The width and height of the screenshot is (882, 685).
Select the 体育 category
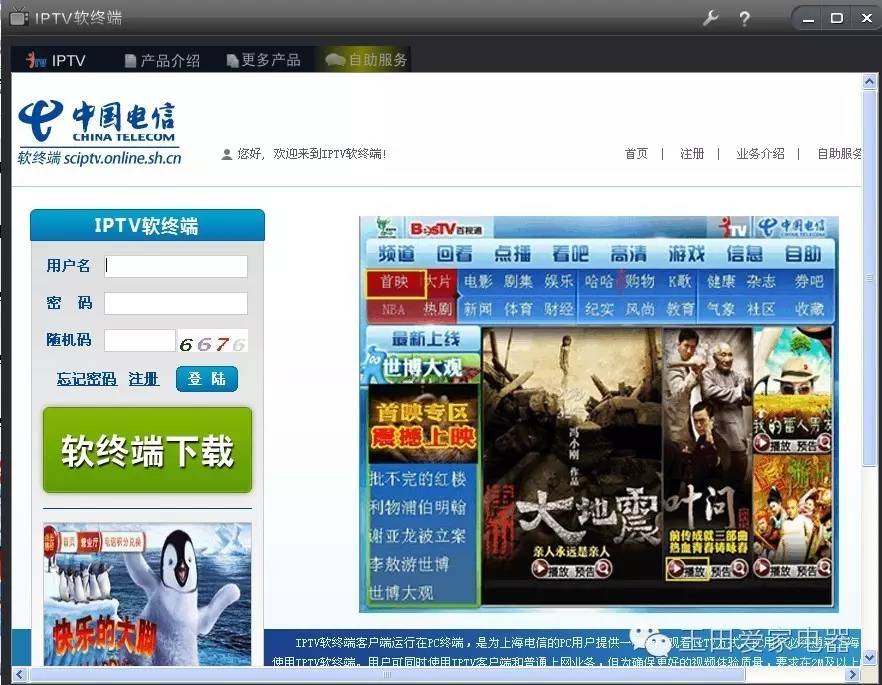point(518,309)
